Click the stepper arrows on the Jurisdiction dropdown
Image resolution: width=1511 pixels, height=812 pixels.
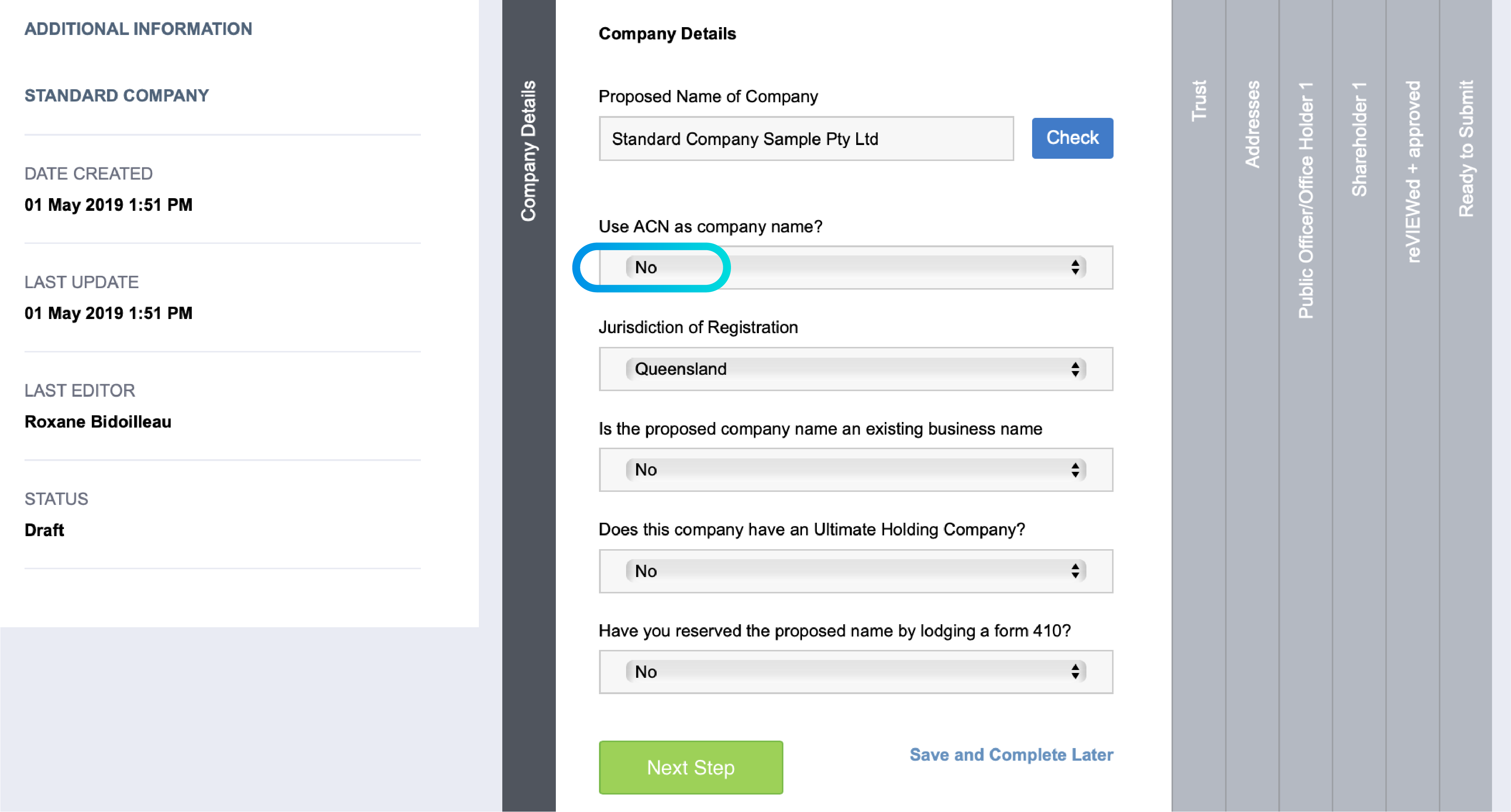(x=1075, y=369)
